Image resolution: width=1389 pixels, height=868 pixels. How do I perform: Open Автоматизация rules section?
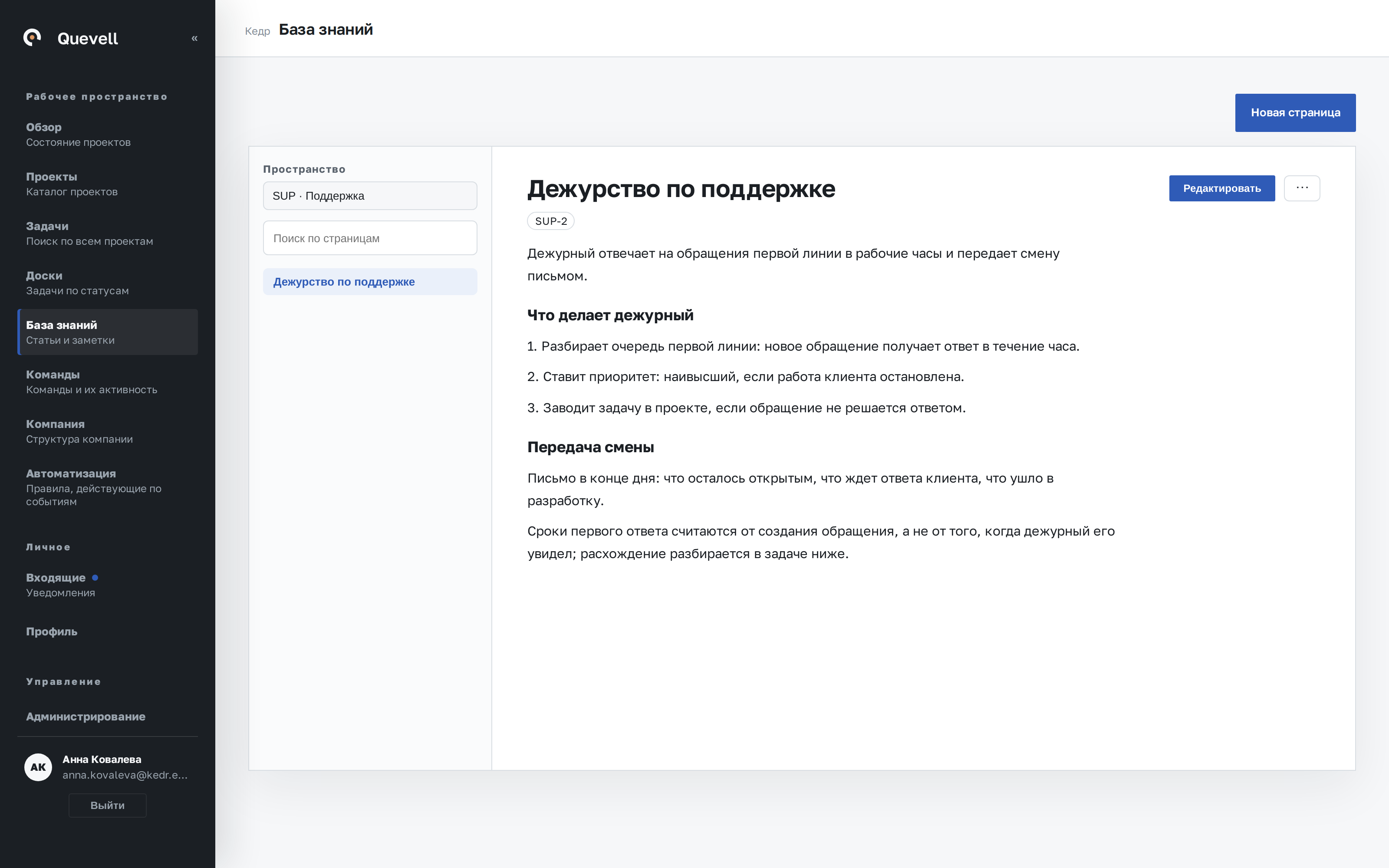pyautogui.click(x=107, y=487)
